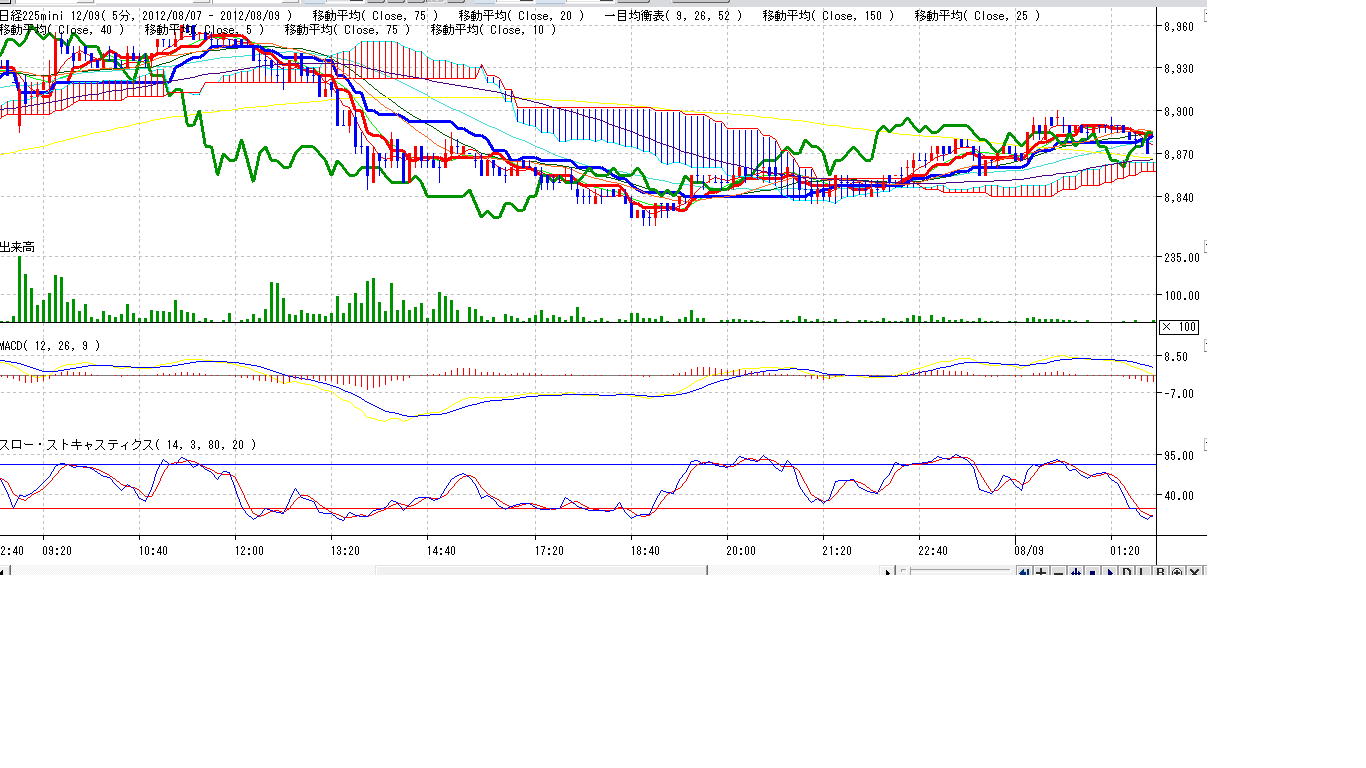Select the 一目均衡表( 9, 26, 52 ) label
This screenshot has height=768, width=1366.
(x=673, y=16)
